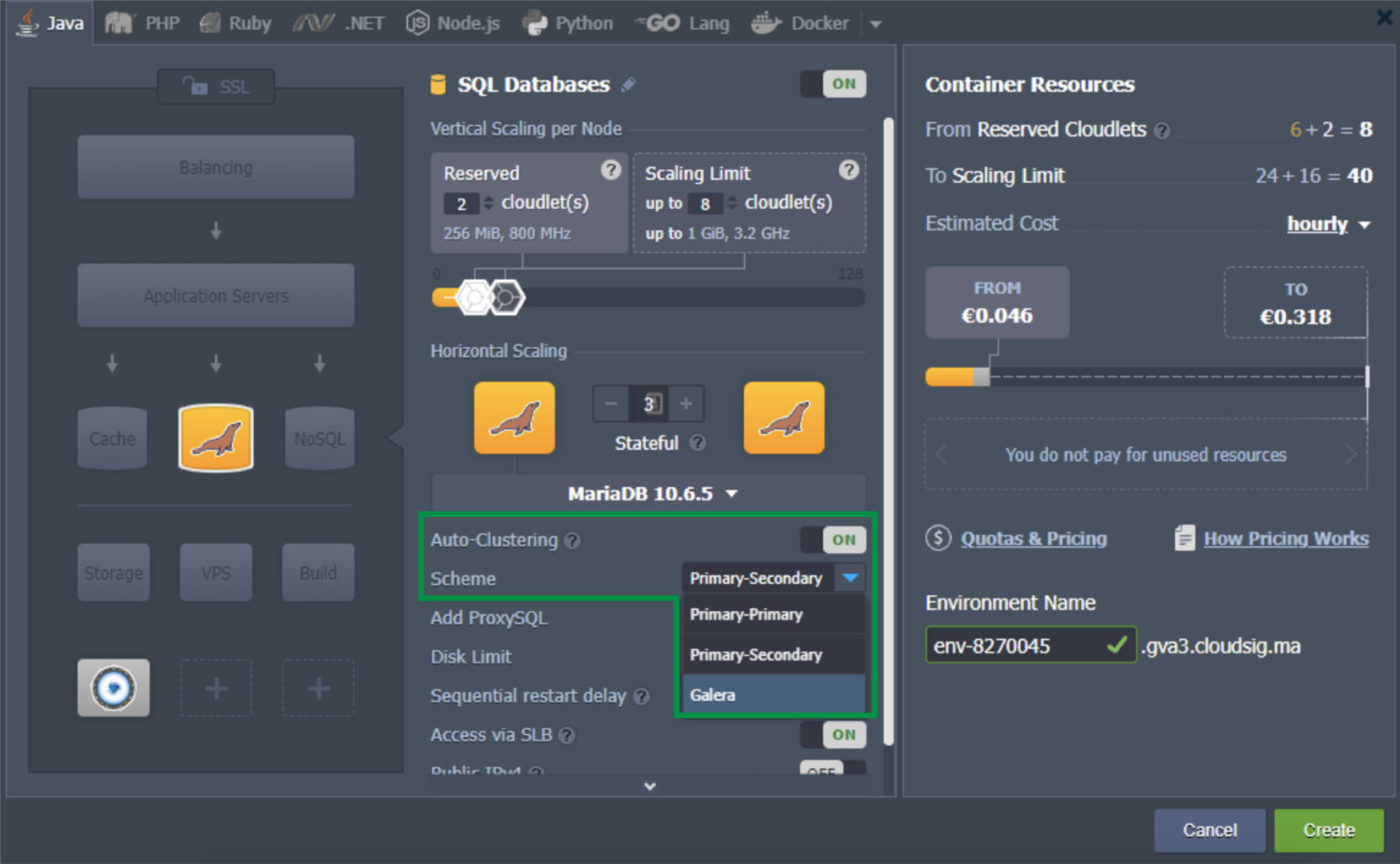Image resolution: width=1400 pixels, height=864 pixels.
Task: Click the Storage node block
Action: point(113,572)
